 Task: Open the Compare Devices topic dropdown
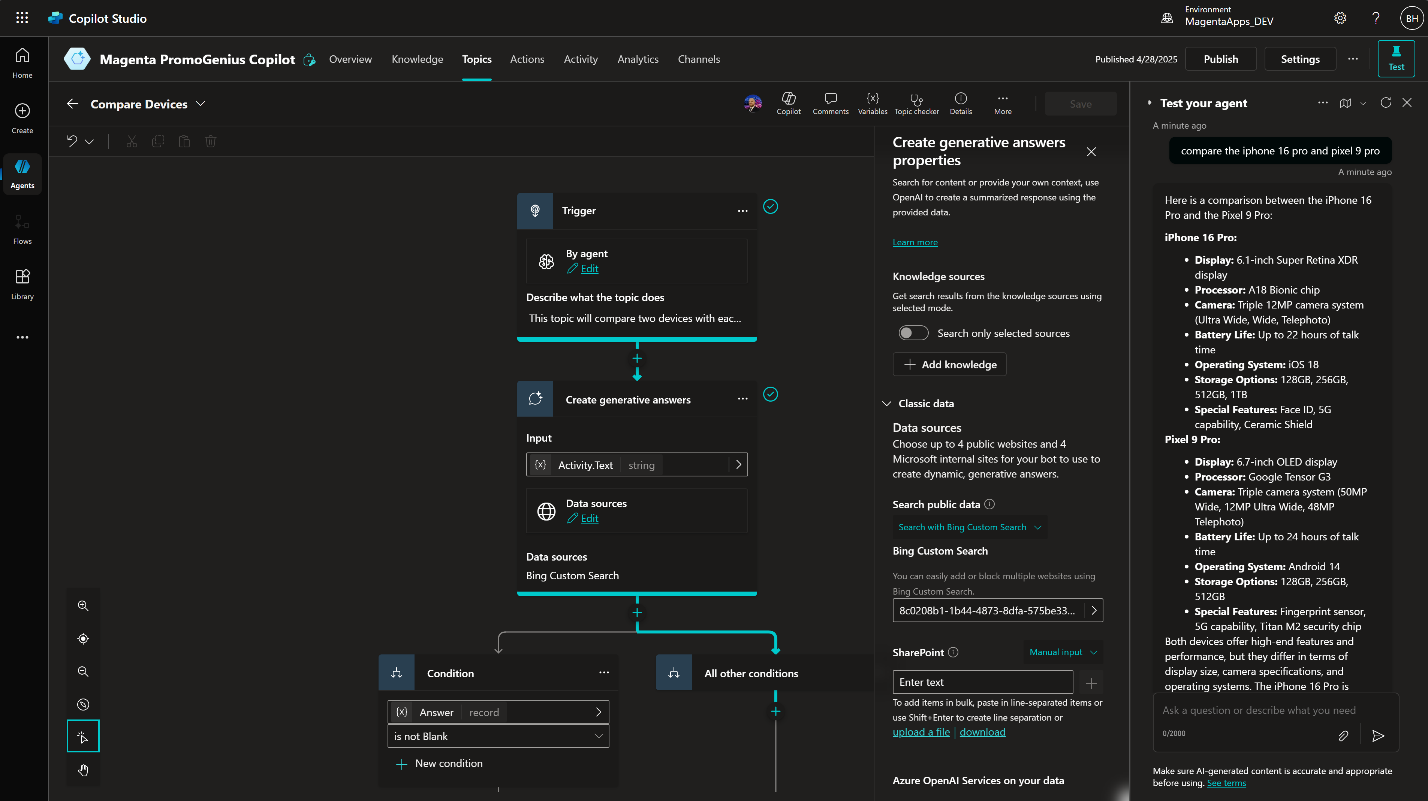coord(201,104)
